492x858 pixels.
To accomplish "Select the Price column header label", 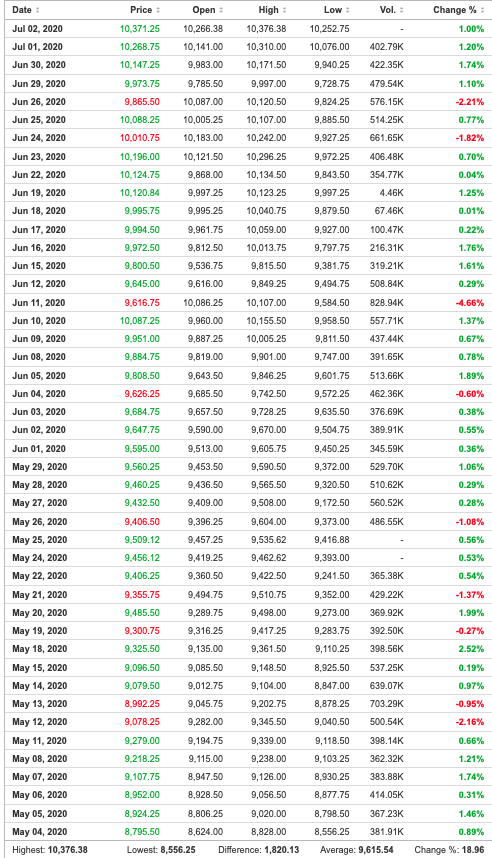I will 141,10.
